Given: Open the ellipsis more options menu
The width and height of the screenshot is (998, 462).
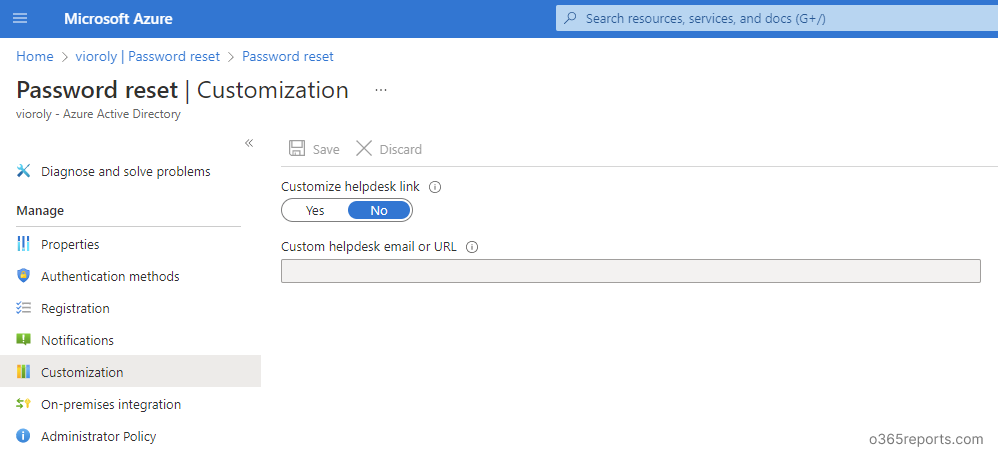Looking at the screenshot, I should tap(380, 90).
